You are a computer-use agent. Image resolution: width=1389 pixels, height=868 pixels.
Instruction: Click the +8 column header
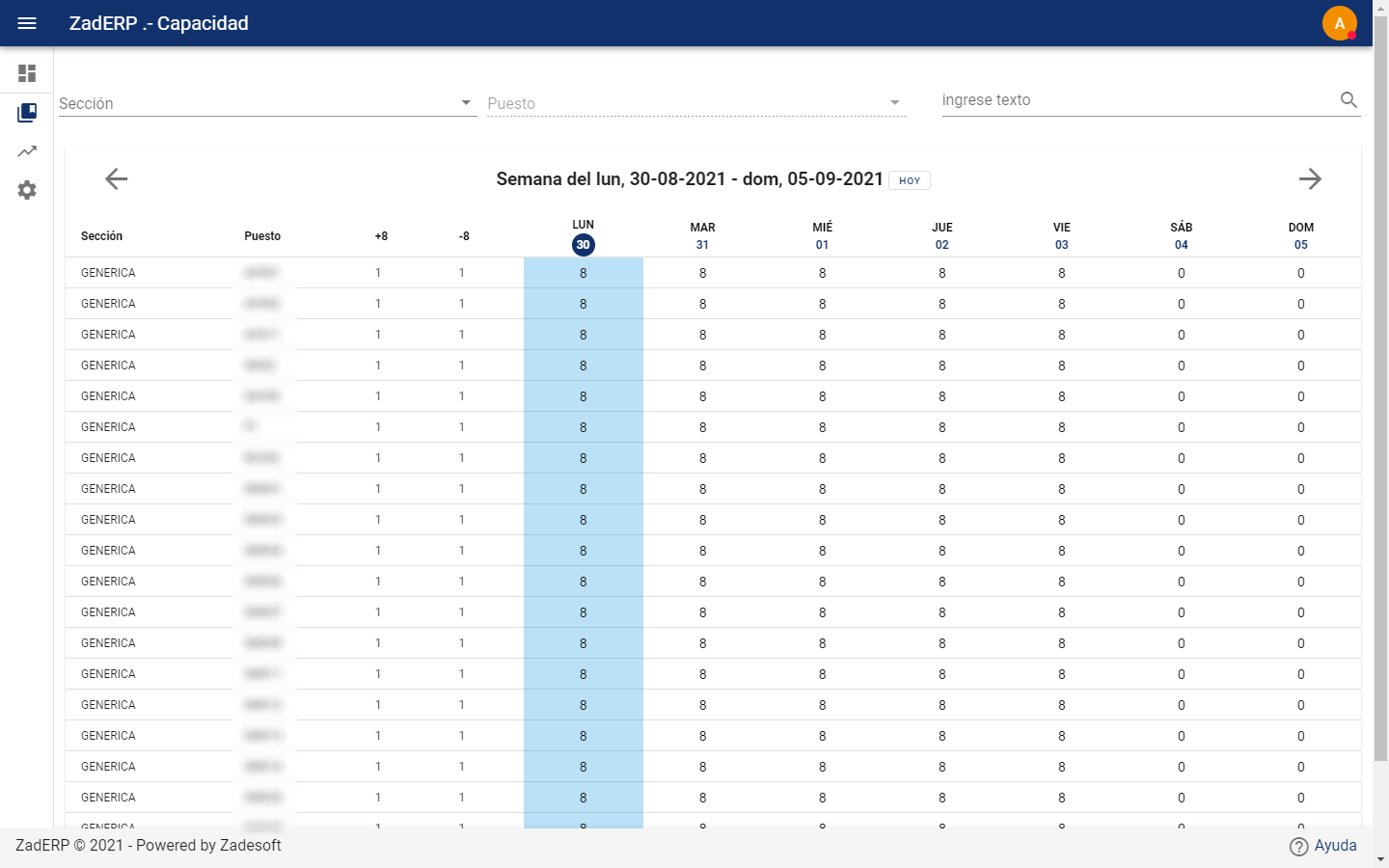click(381, 236)
